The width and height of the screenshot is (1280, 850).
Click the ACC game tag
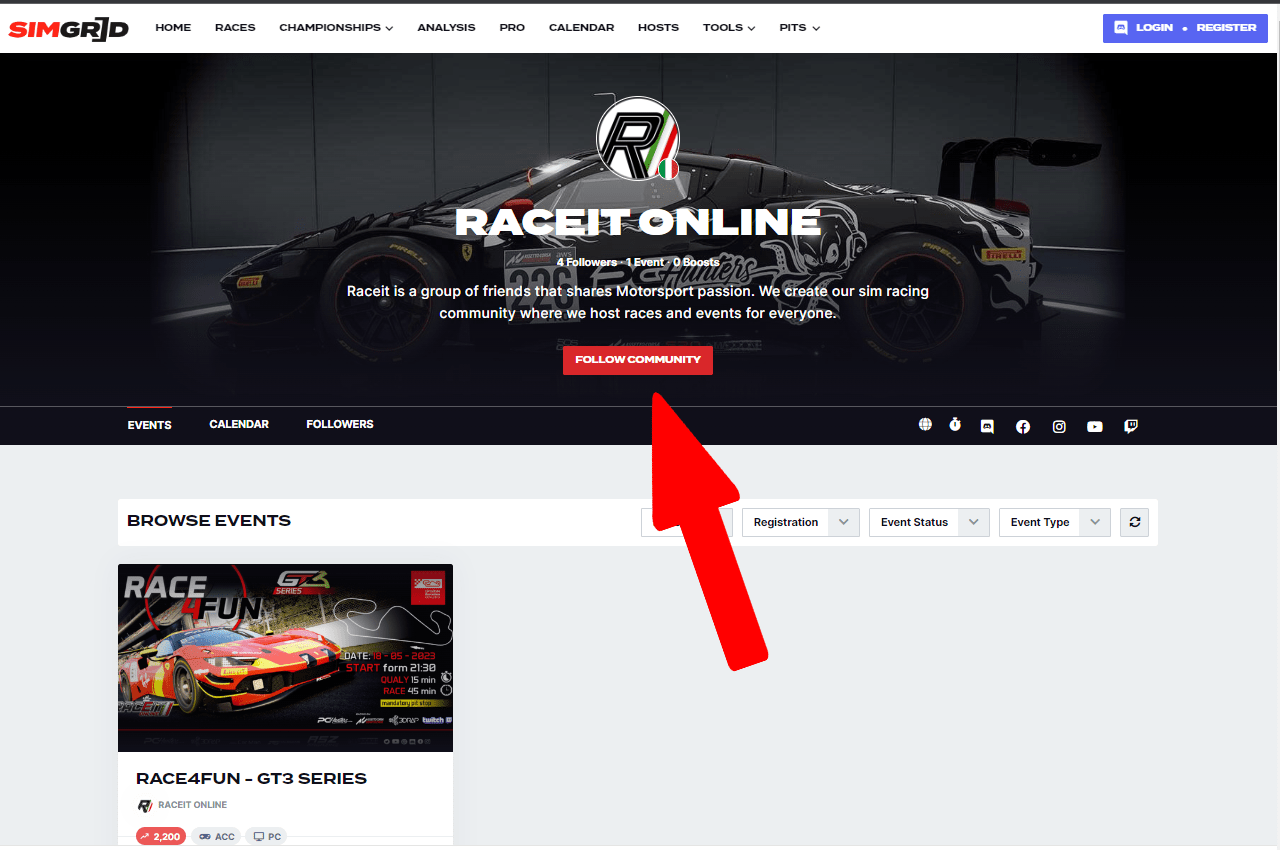tap(216, 837)
